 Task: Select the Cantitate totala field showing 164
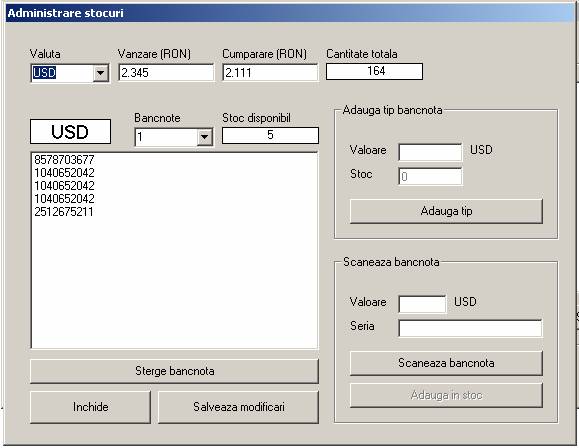coord(374,71)
